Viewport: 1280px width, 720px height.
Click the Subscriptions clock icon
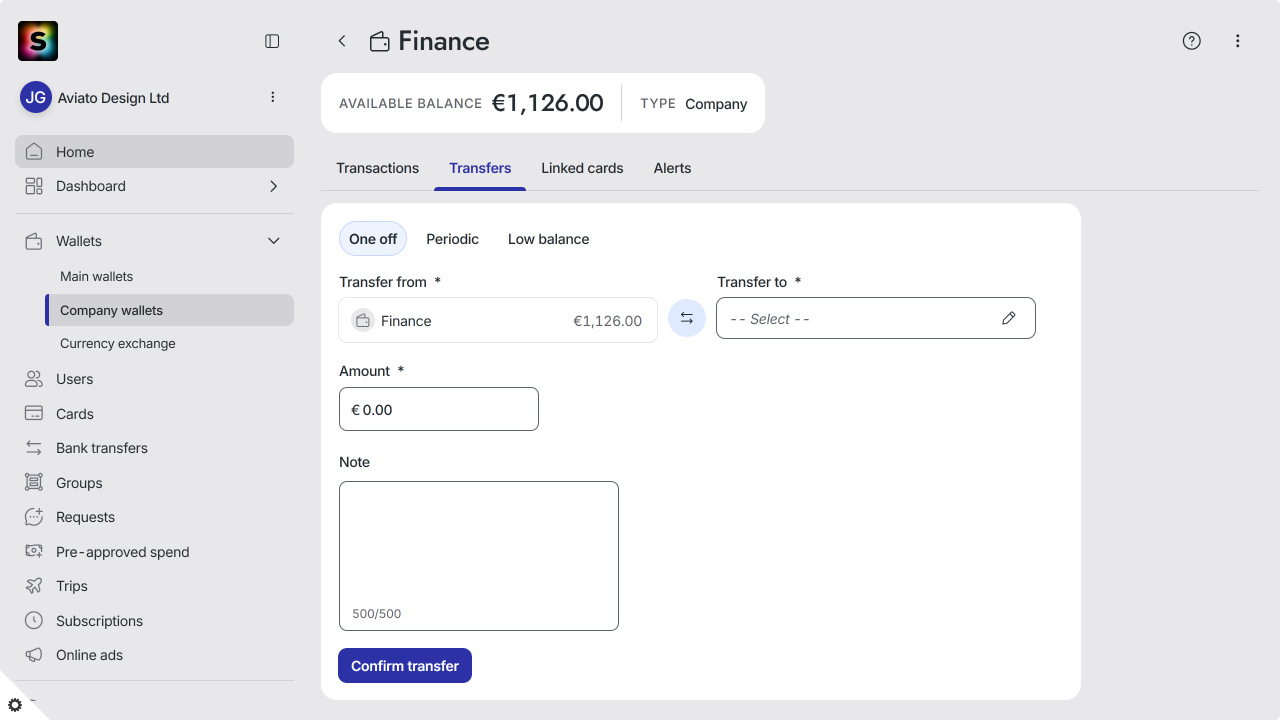coord(34,621)
